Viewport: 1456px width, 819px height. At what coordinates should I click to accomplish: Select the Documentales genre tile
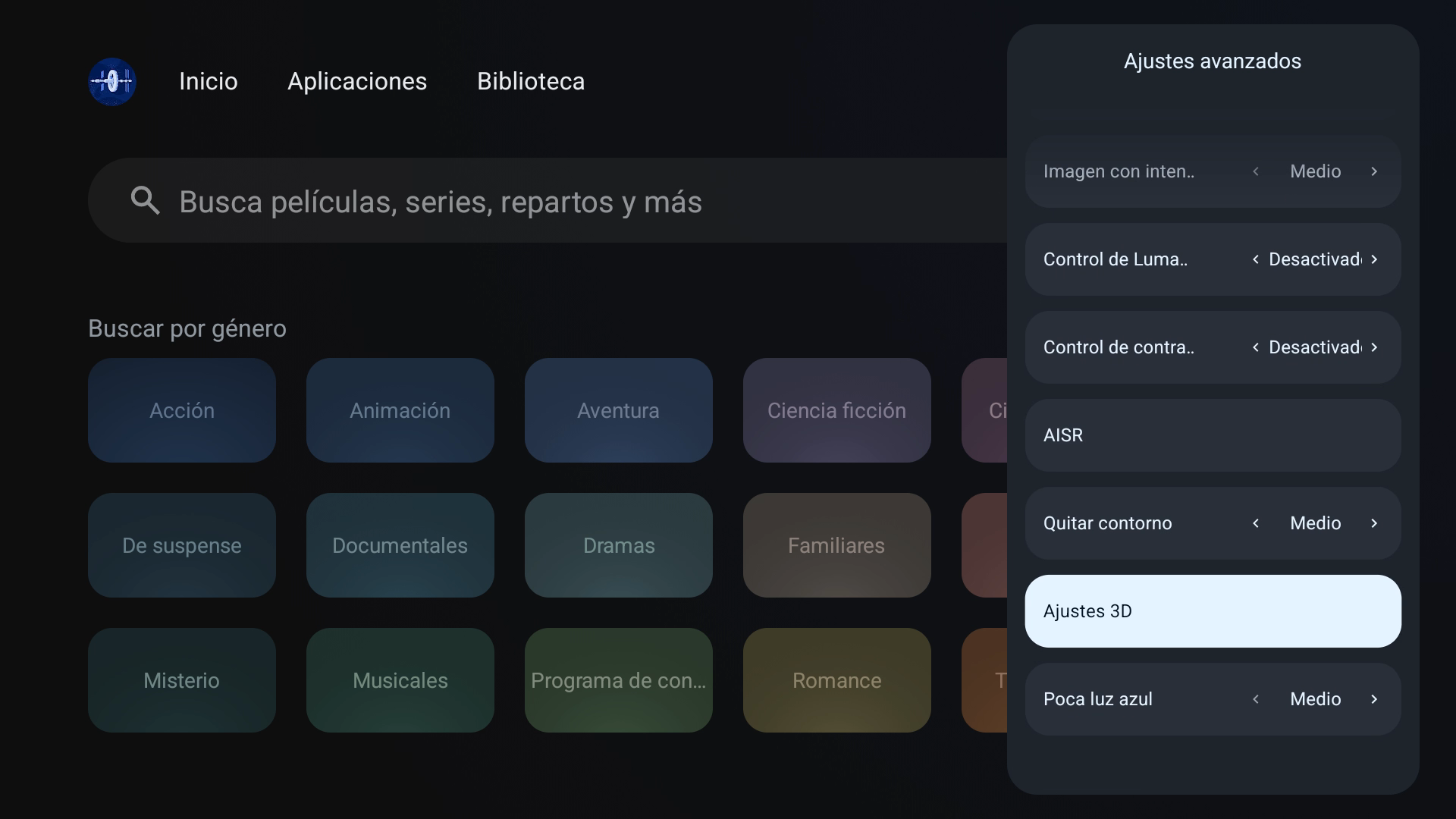click(400, 545)
